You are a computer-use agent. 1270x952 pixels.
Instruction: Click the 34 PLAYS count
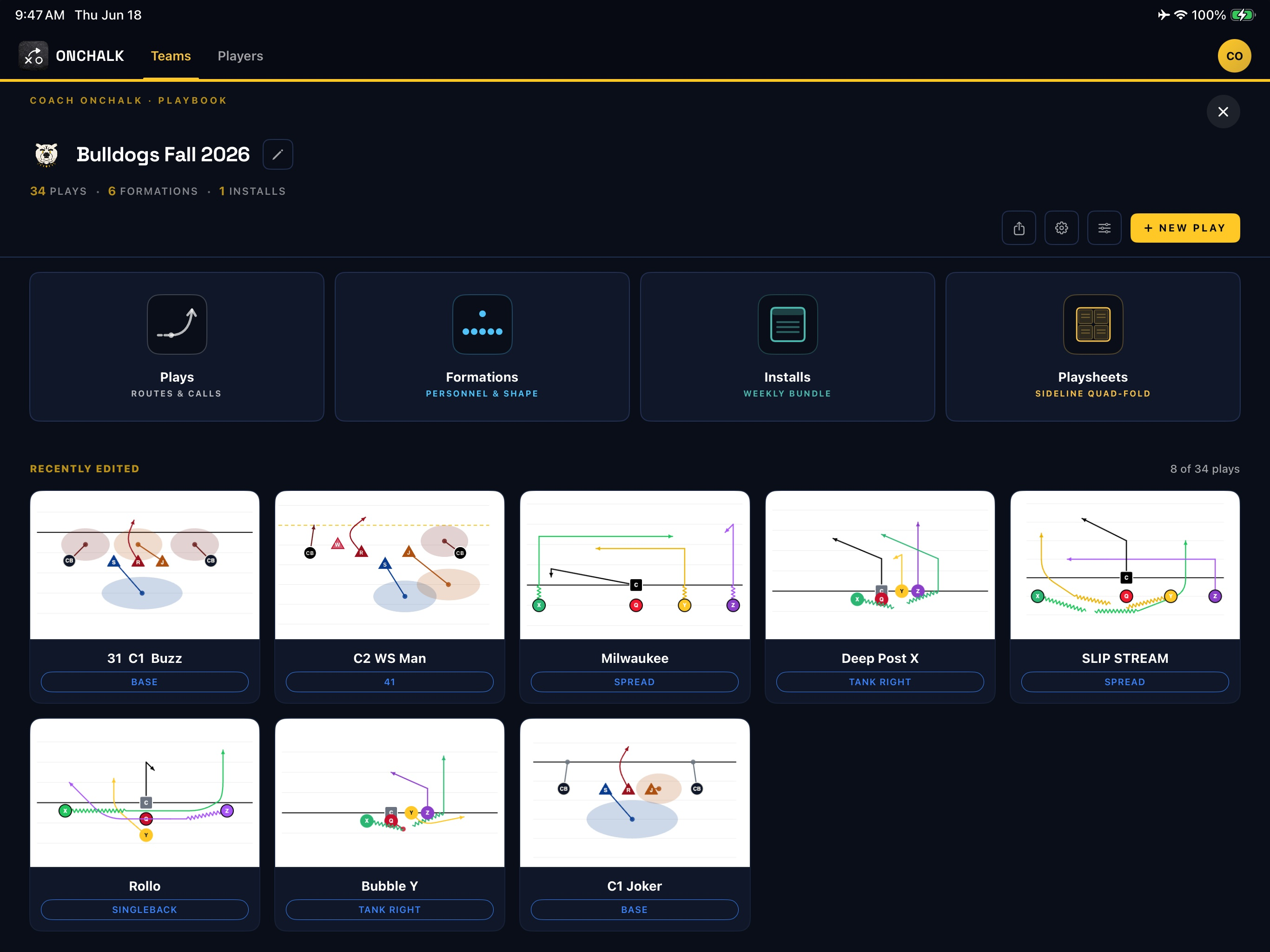point(58,191)
